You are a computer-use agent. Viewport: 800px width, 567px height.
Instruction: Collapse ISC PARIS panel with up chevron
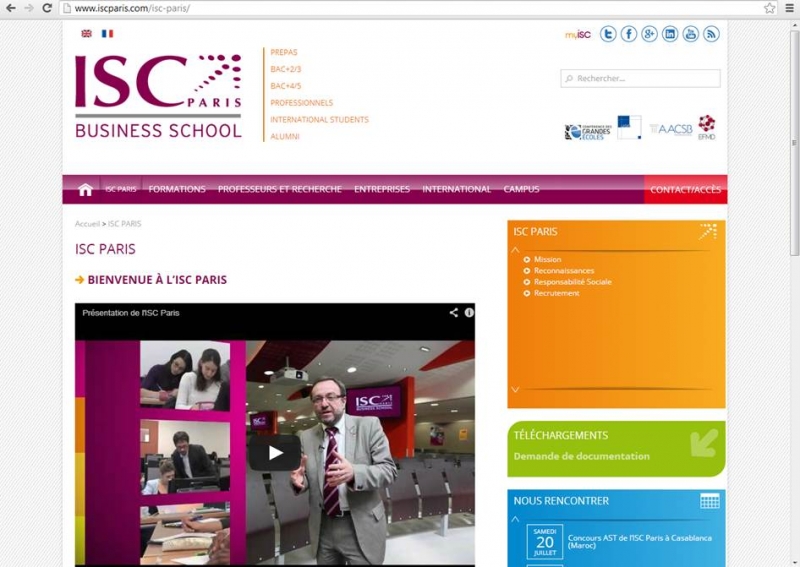[515, 250]
